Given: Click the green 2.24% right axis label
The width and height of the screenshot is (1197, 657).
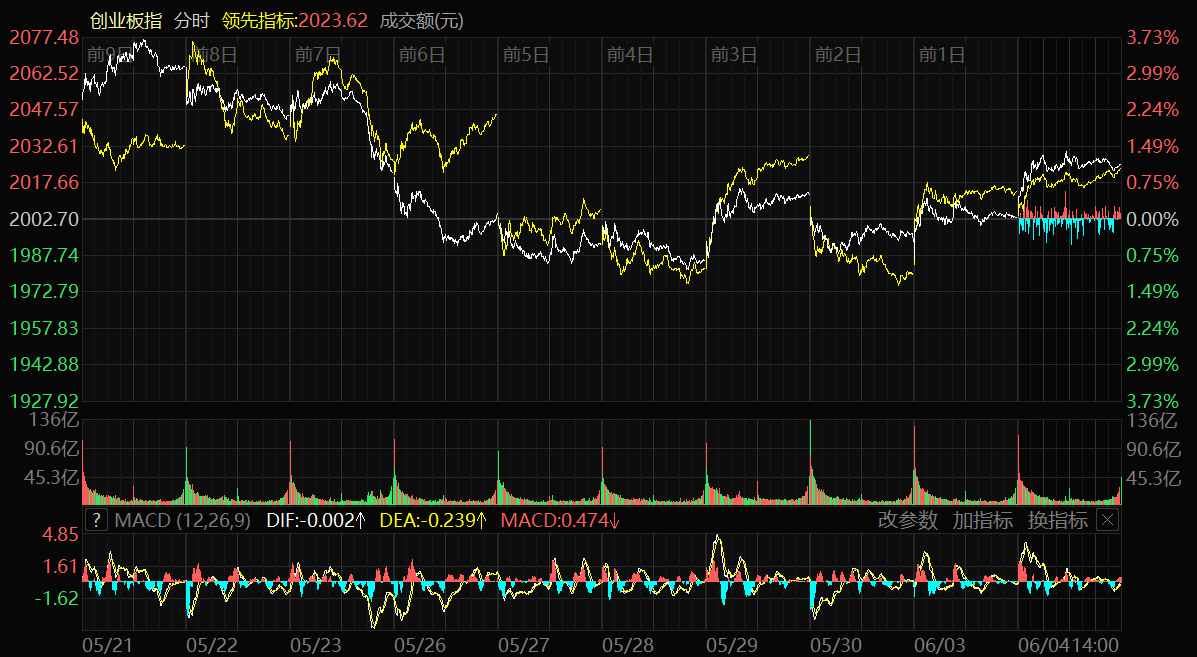Looking at the screenshot, I should click(1153, 328).
